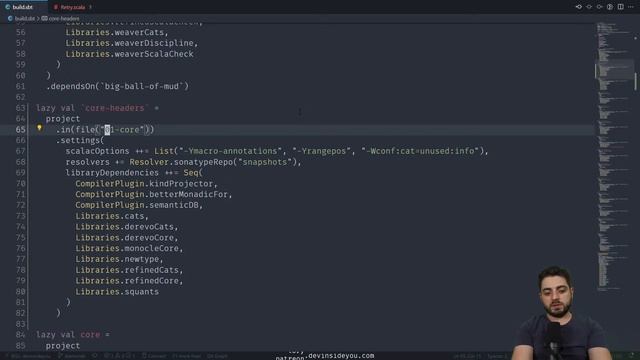Click "CompilerPlugin.semanticDB" on line 72
Screen dimensions: 640x360
(137, 205)
